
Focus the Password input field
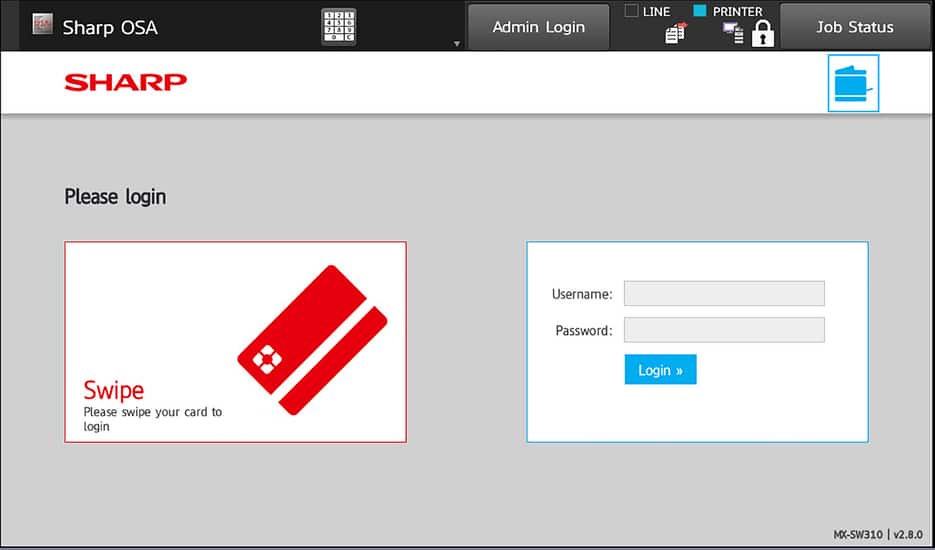pyautogui.click(x=724, y=330)
